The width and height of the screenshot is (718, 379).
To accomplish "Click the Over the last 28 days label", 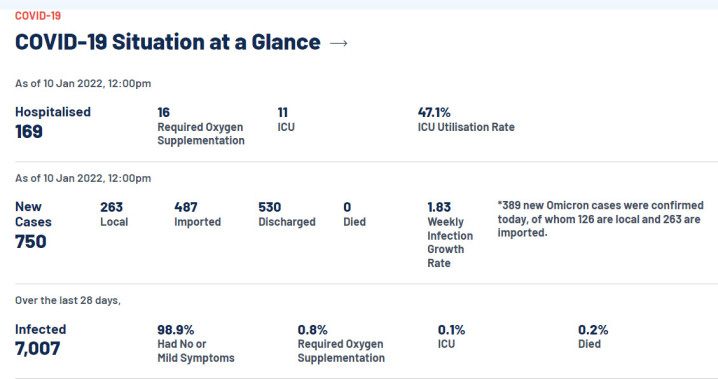I will (68, 300).
